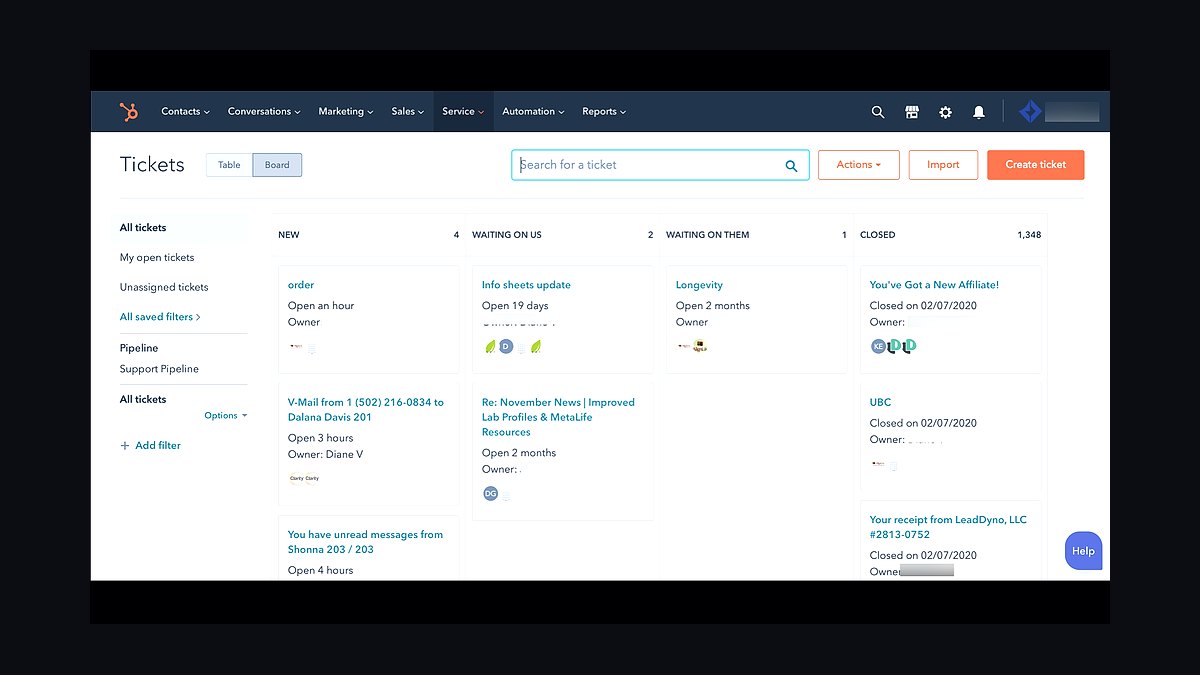This screenshot has height=675, width=1200.
Task: Click the Import button
Action: click(943, 165)
